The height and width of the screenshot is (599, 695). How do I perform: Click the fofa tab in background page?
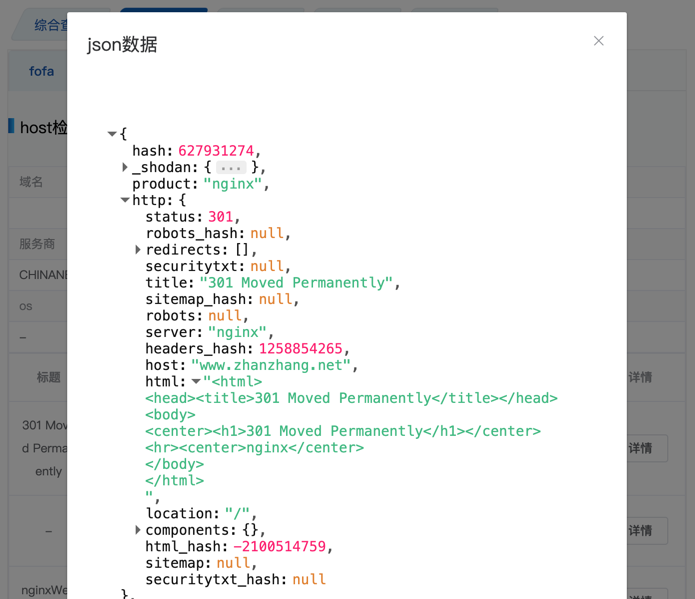point(42,71)
